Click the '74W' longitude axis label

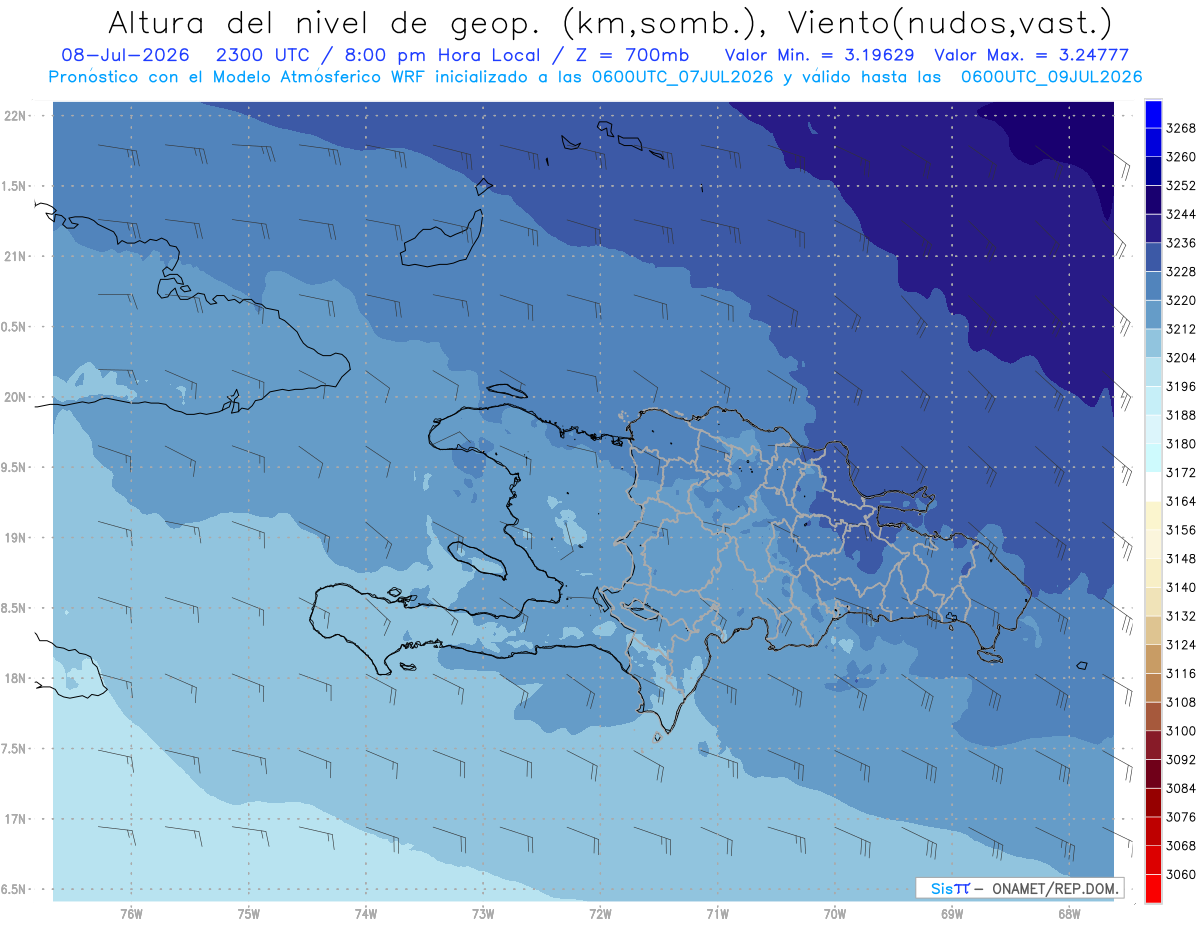point(366,913)
